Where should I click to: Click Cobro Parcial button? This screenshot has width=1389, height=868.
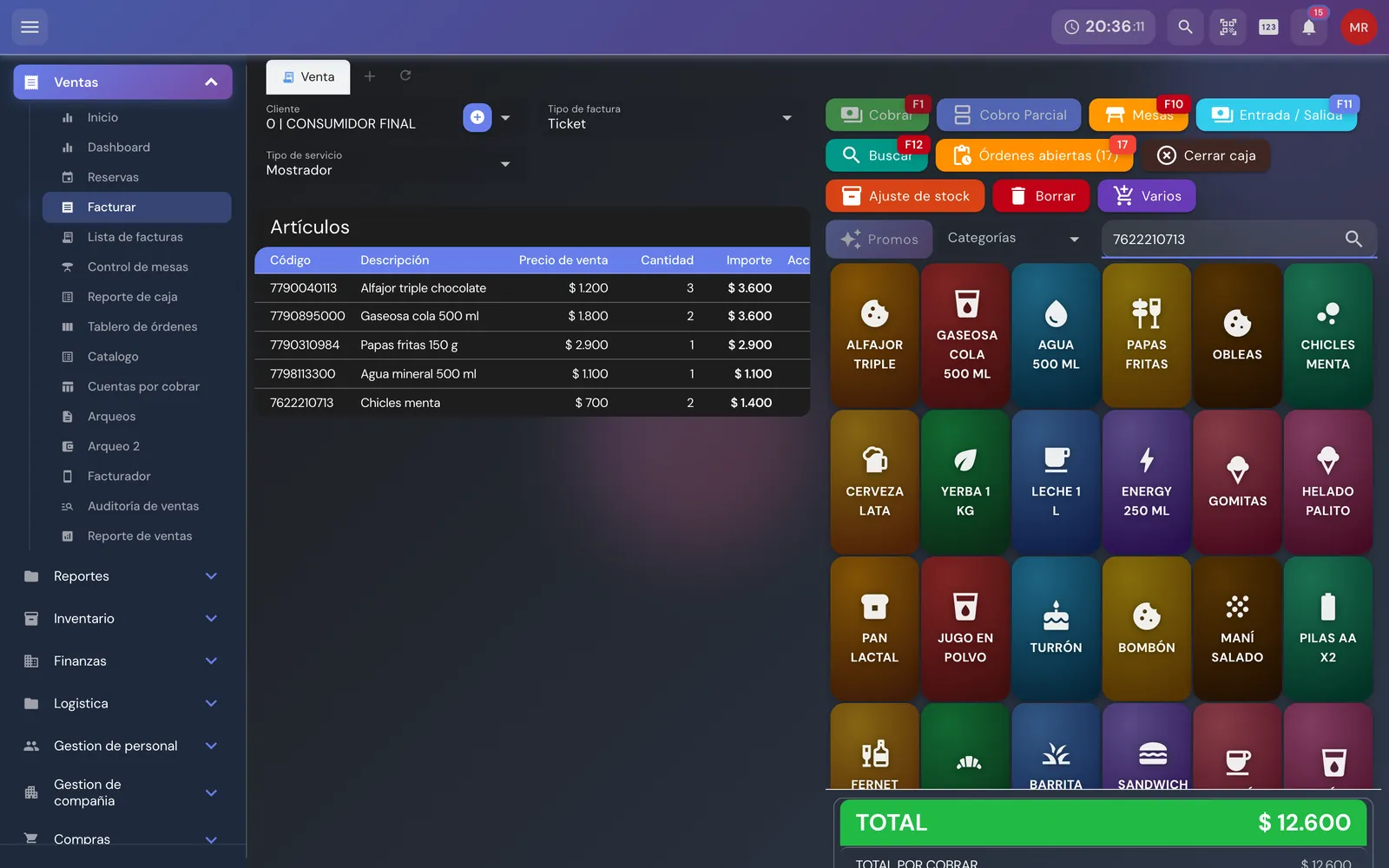pos(1009,115)
